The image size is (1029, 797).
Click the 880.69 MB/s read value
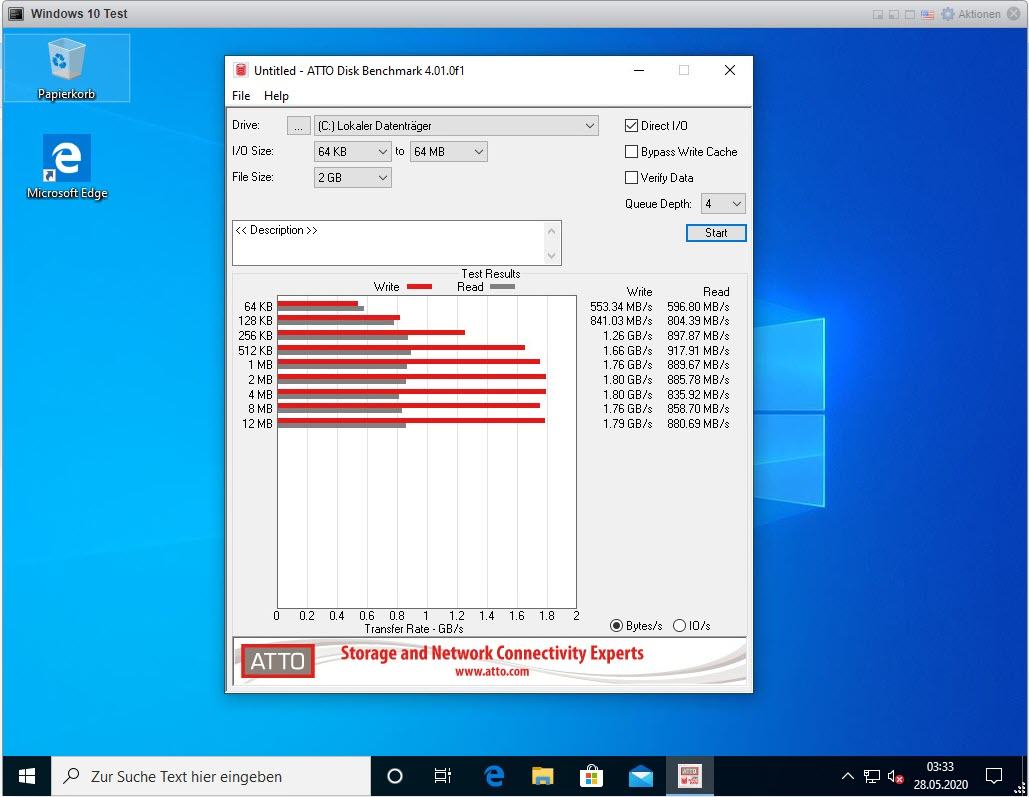coord(698,423)
